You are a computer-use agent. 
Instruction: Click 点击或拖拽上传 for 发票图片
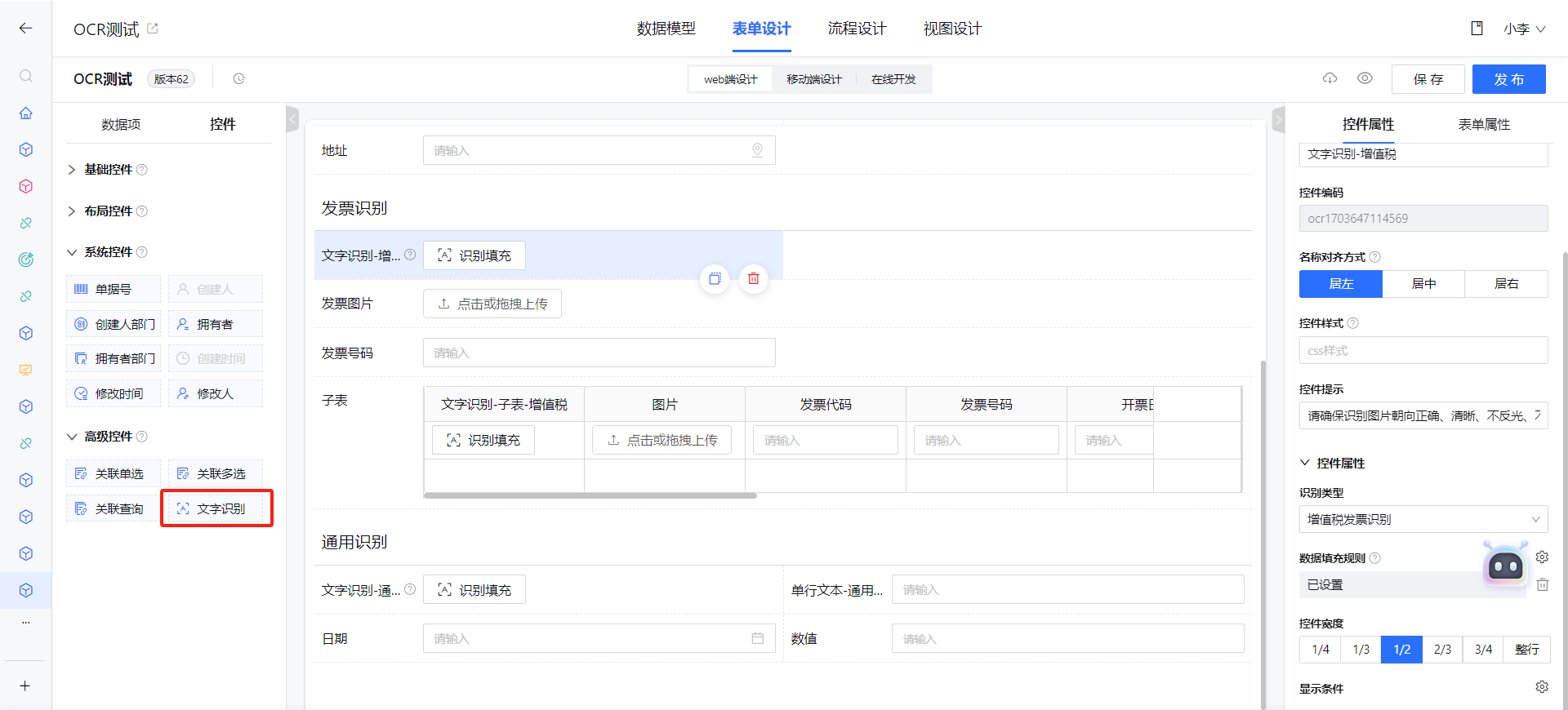pyautogui.click(x=492, y=304)
